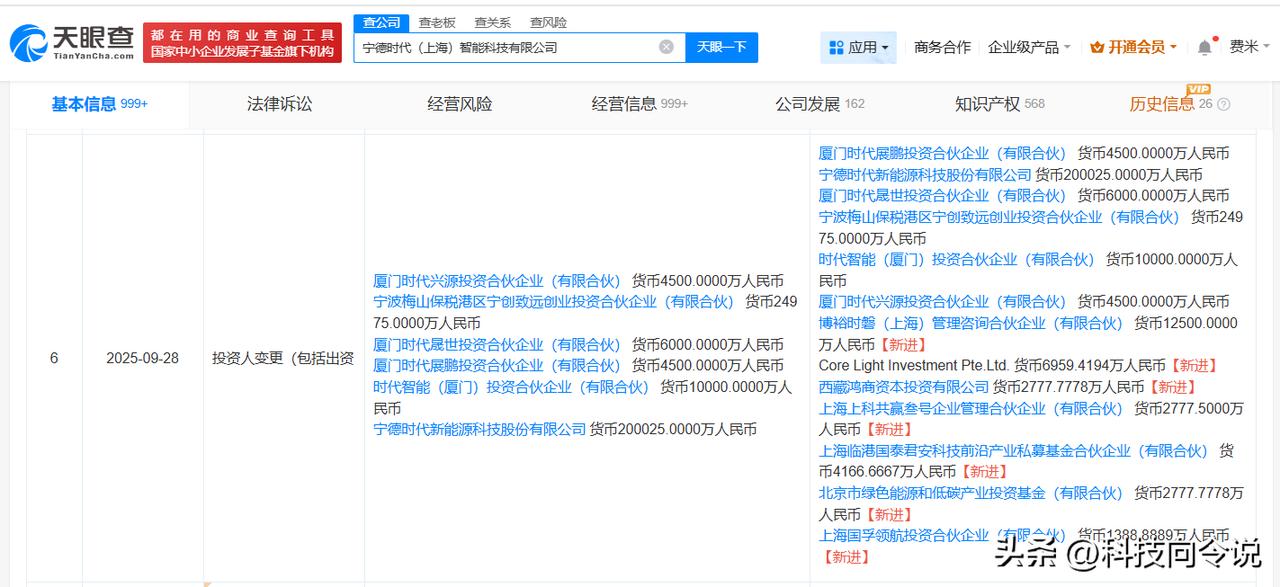This screenshot has width=1280, height=587.
Task: Open Core Light Investment Pte.Ltd. entry
Action: tap(914, 366)
